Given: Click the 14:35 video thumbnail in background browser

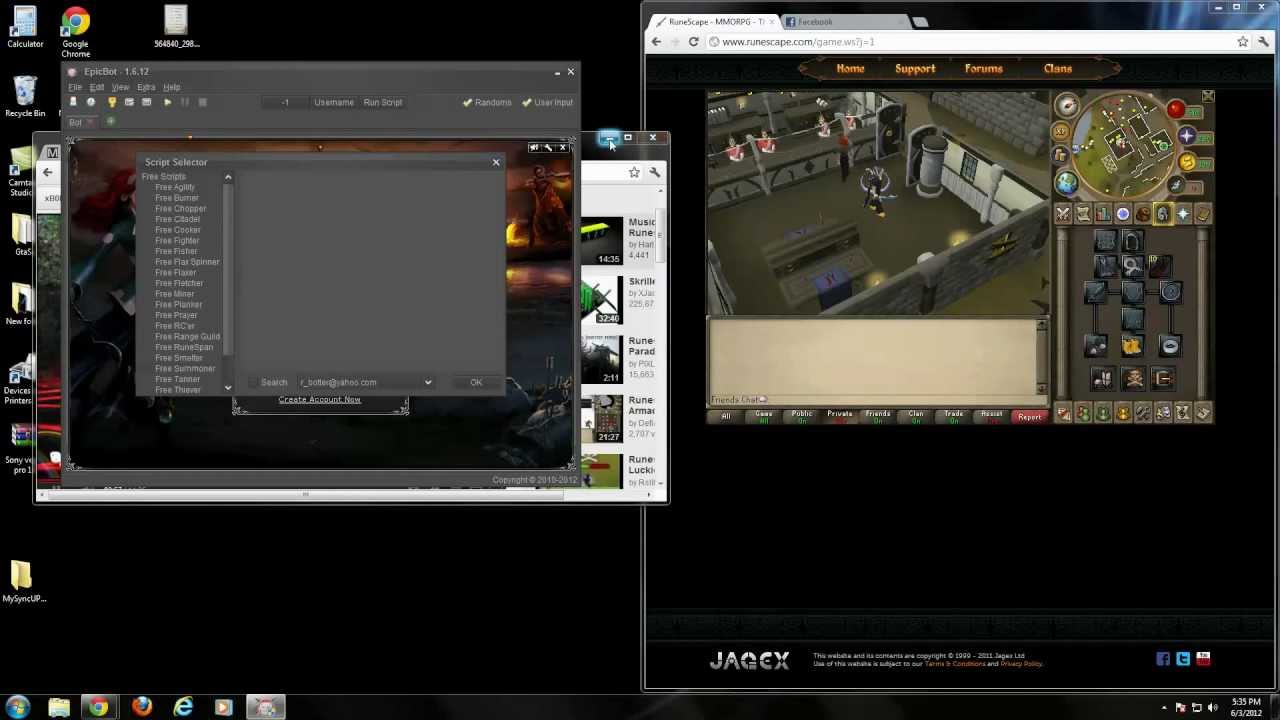Looking at the screenshot, I should tap(602, 241).
